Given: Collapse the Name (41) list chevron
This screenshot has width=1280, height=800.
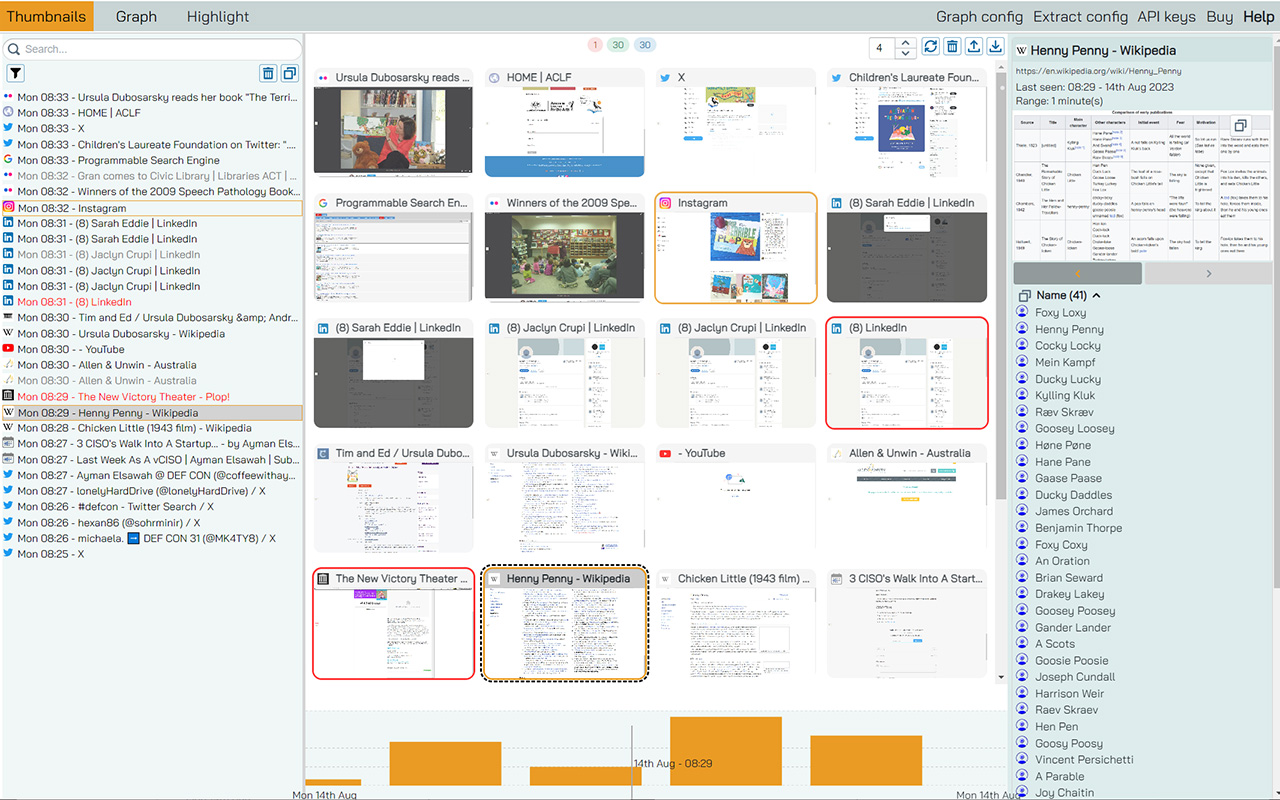Looking at the screenshot, I should (1096, 296).
